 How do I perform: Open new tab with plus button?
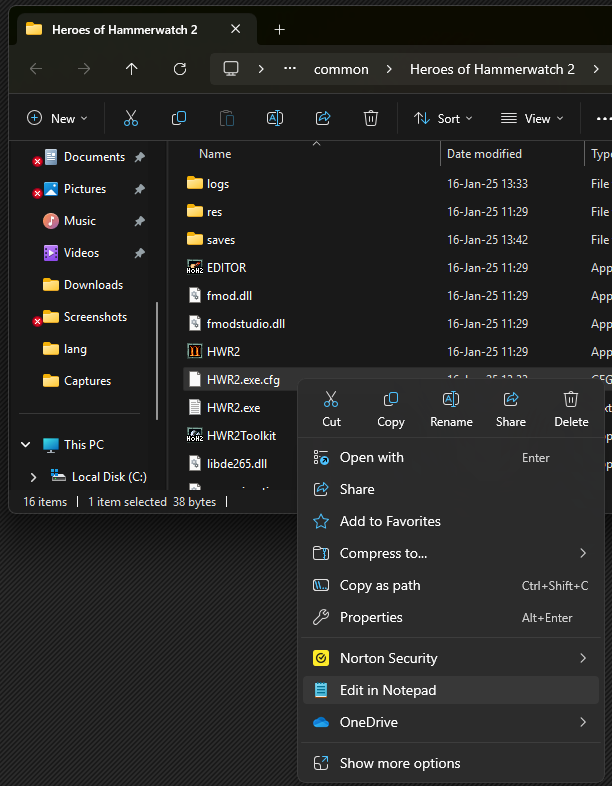pos(279,30)
